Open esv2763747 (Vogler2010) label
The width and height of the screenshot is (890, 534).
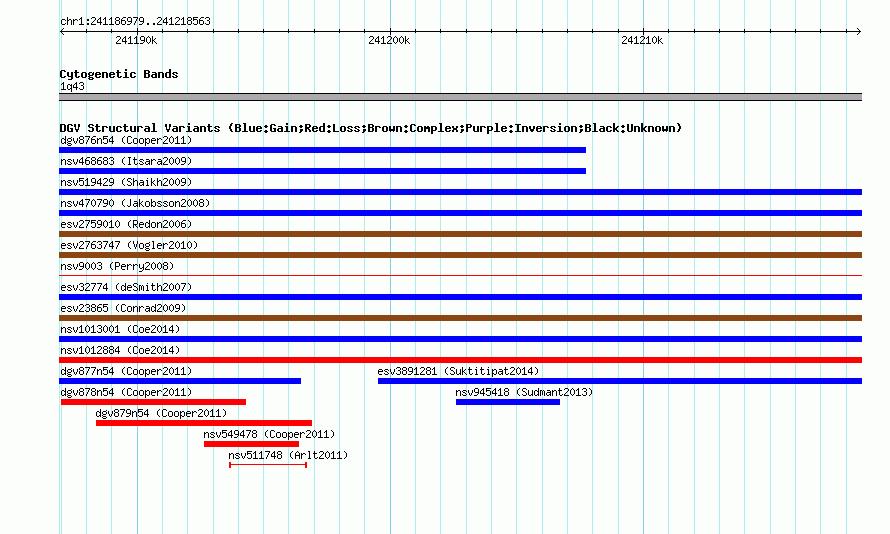[x=129, y=245]
